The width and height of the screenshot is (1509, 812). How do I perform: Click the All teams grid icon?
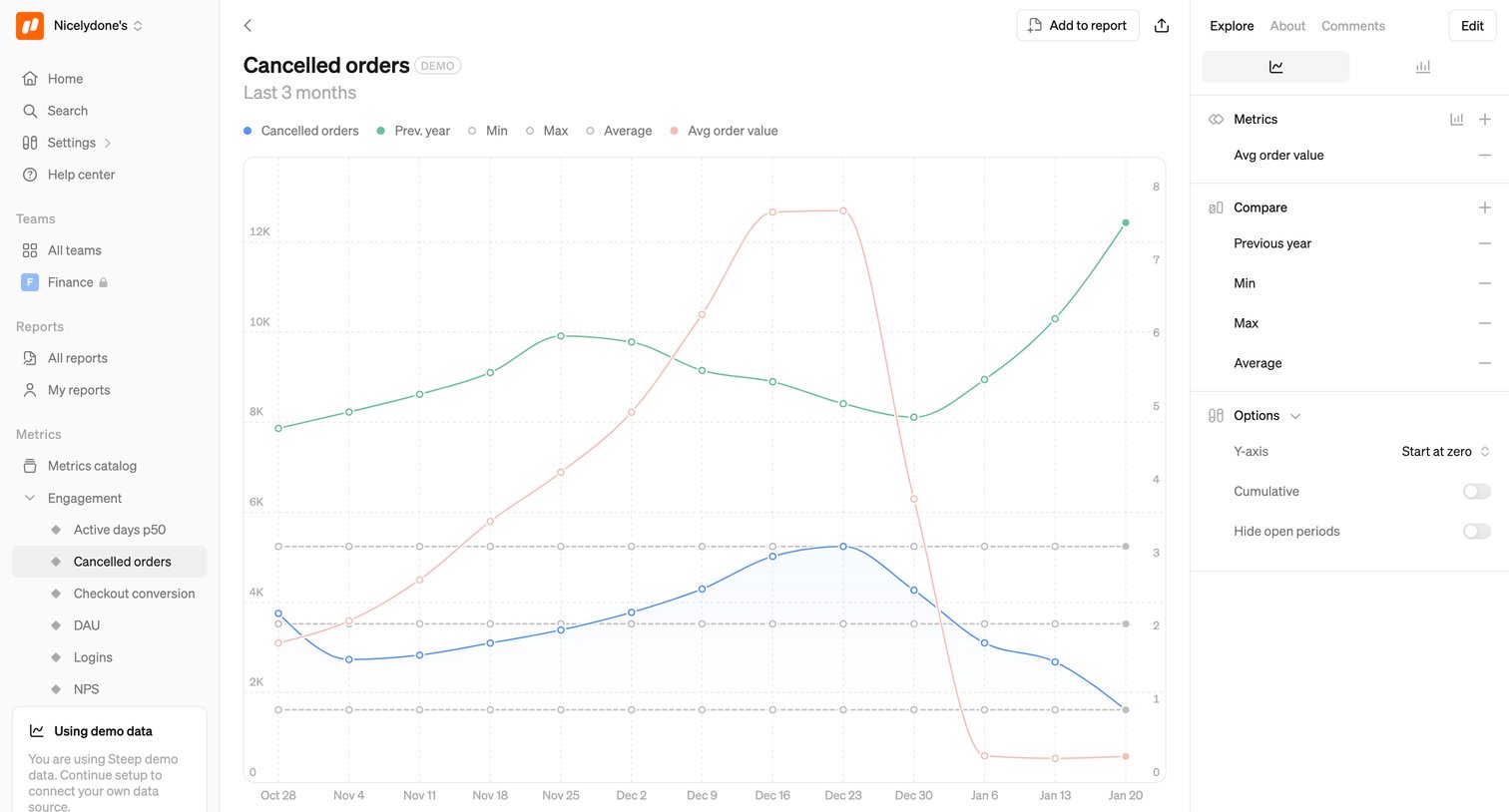click(x=30, y=250)
